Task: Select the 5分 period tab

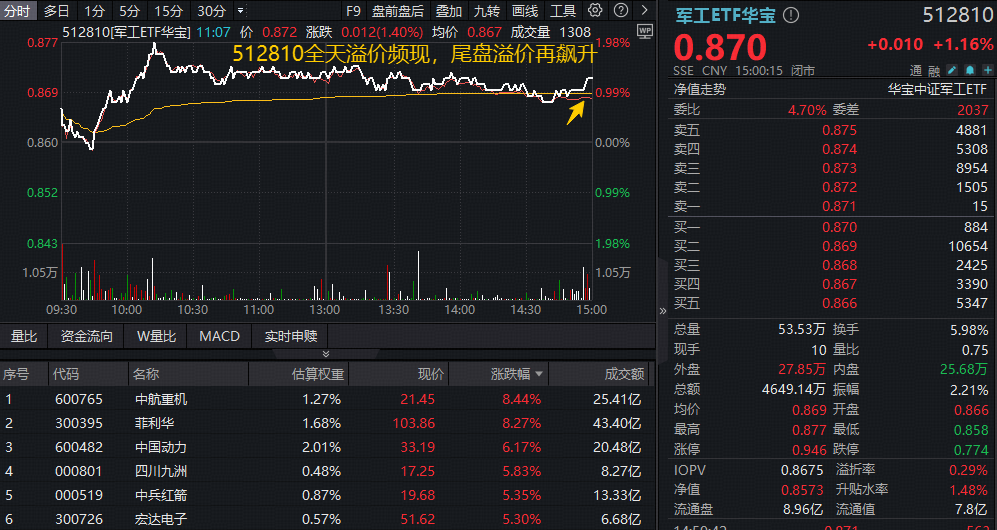Action: point(130,11)
